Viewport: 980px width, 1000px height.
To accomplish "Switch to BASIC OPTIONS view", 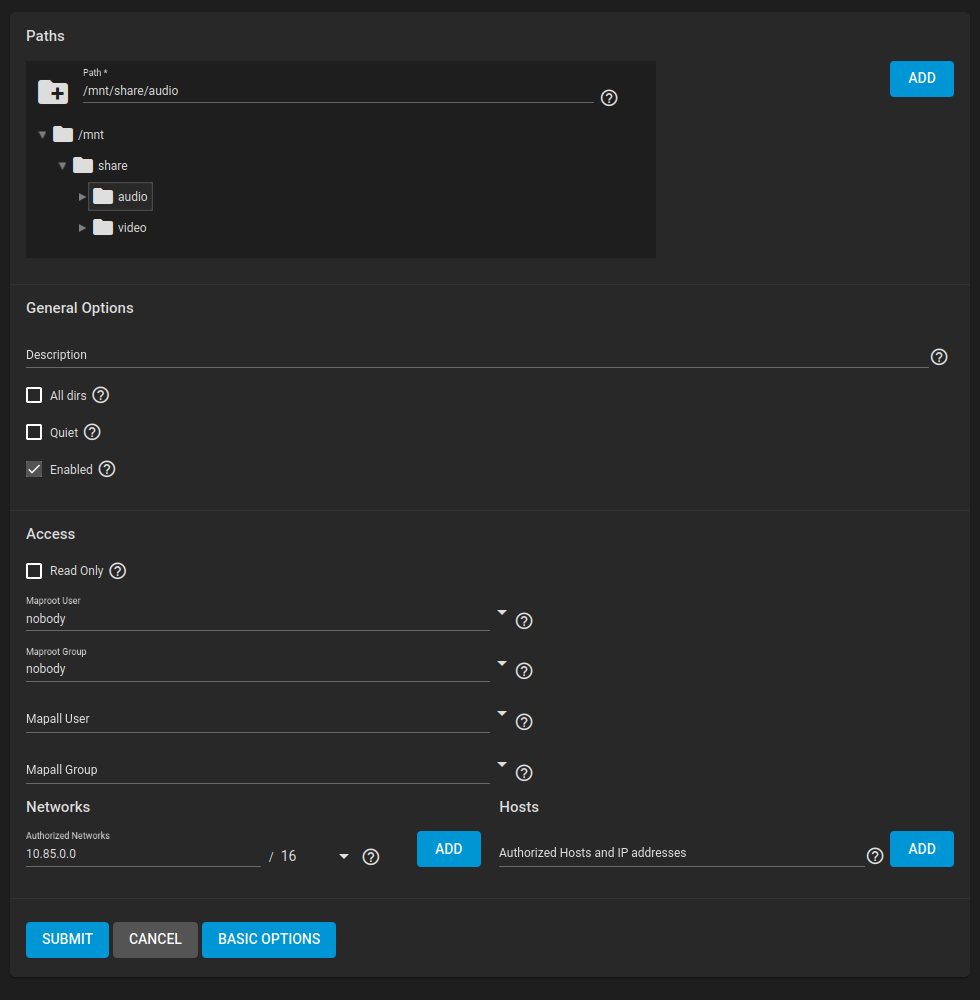I will pyautogui.click(x=268, y=939).
